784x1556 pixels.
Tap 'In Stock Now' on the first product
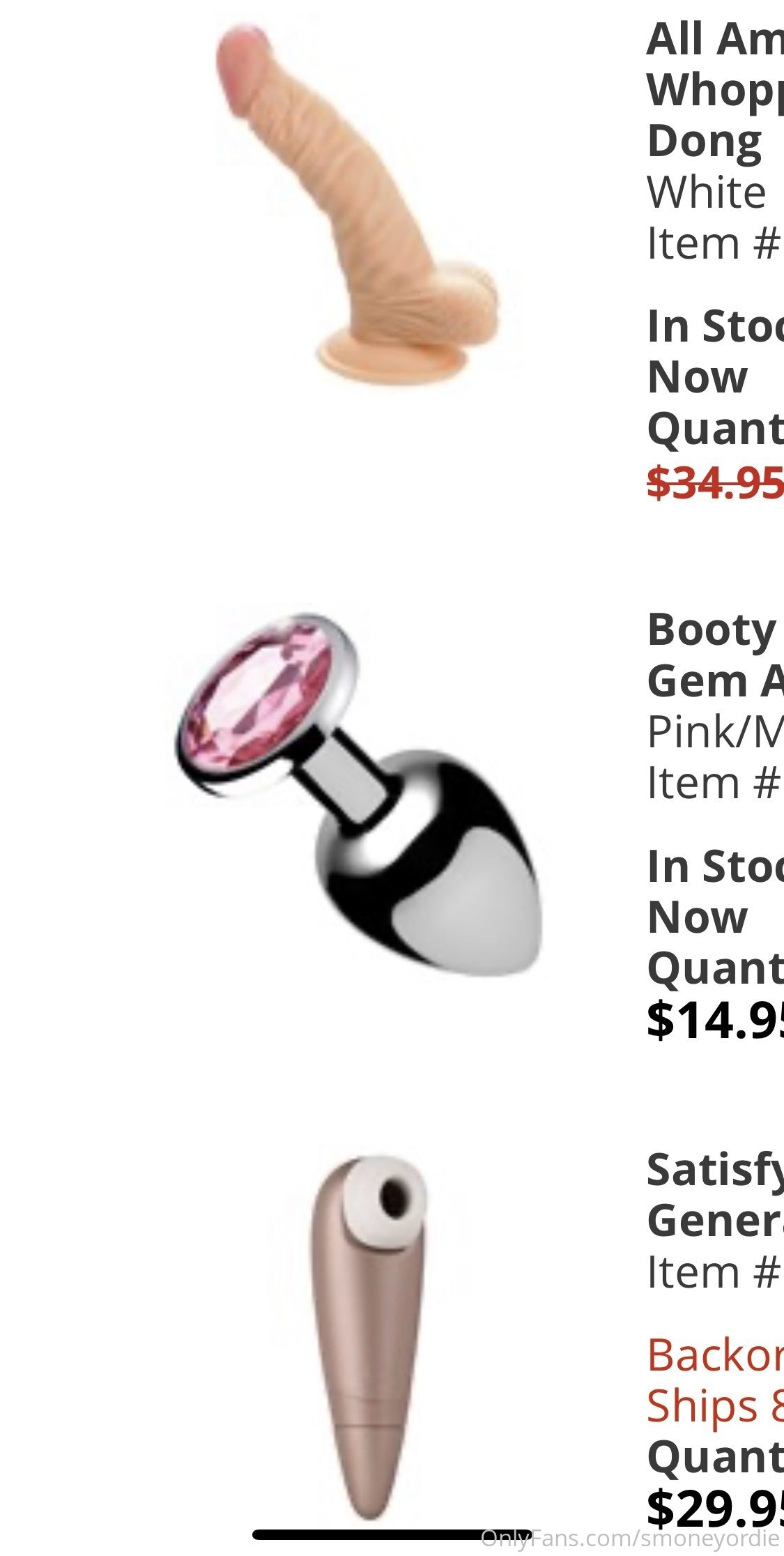[x=715, y=351]
